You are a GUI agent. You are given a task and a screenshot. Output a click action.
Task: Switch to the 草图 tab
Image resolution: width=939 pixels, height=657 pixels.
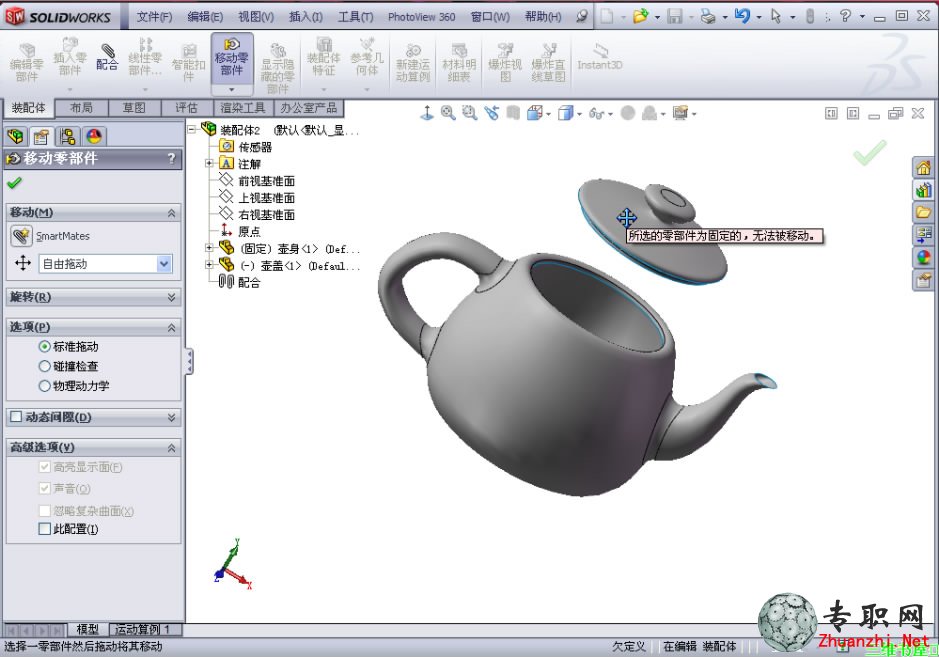134,108
